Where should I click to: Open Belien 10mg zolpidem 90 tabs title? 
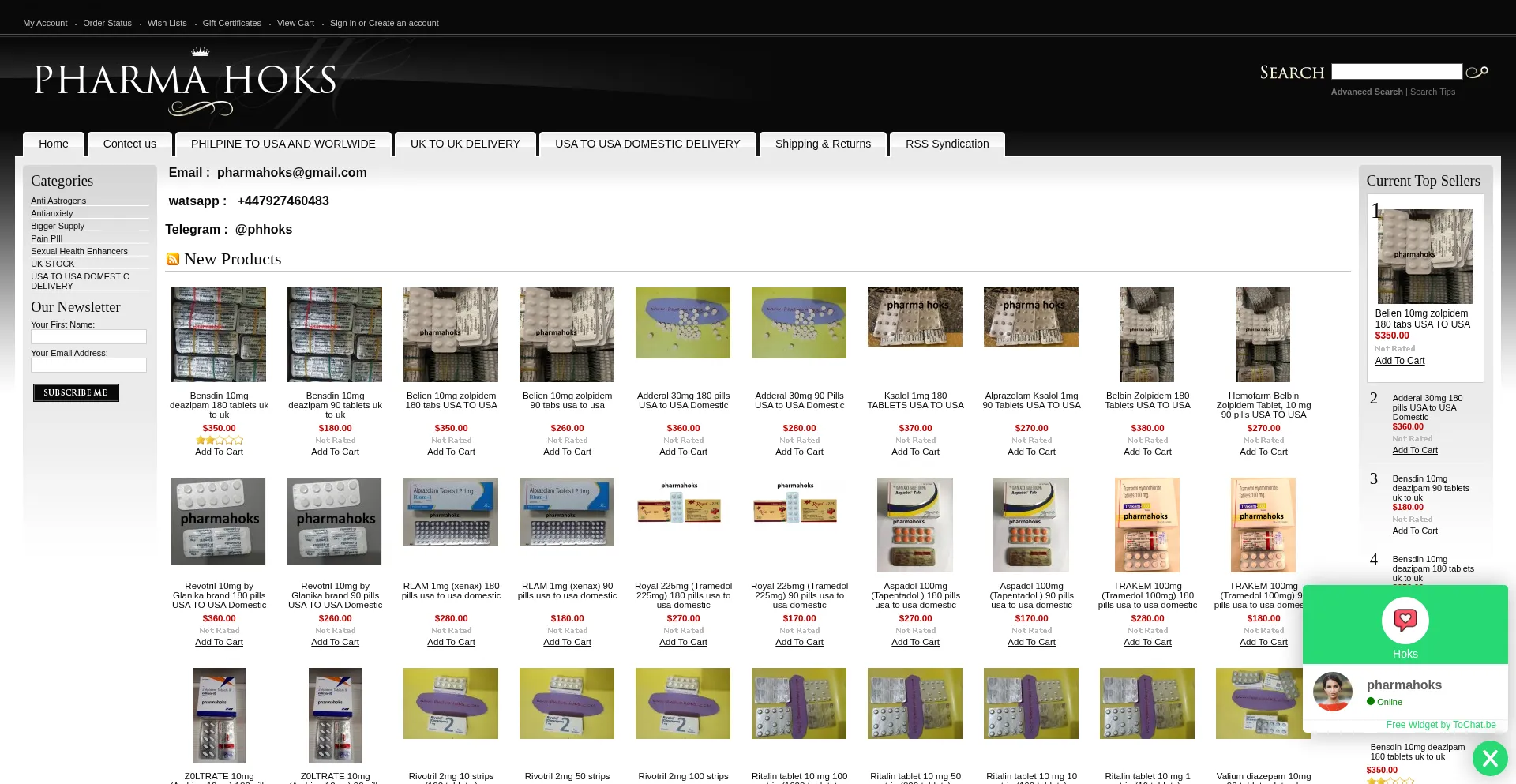click(x=567, y=400)
